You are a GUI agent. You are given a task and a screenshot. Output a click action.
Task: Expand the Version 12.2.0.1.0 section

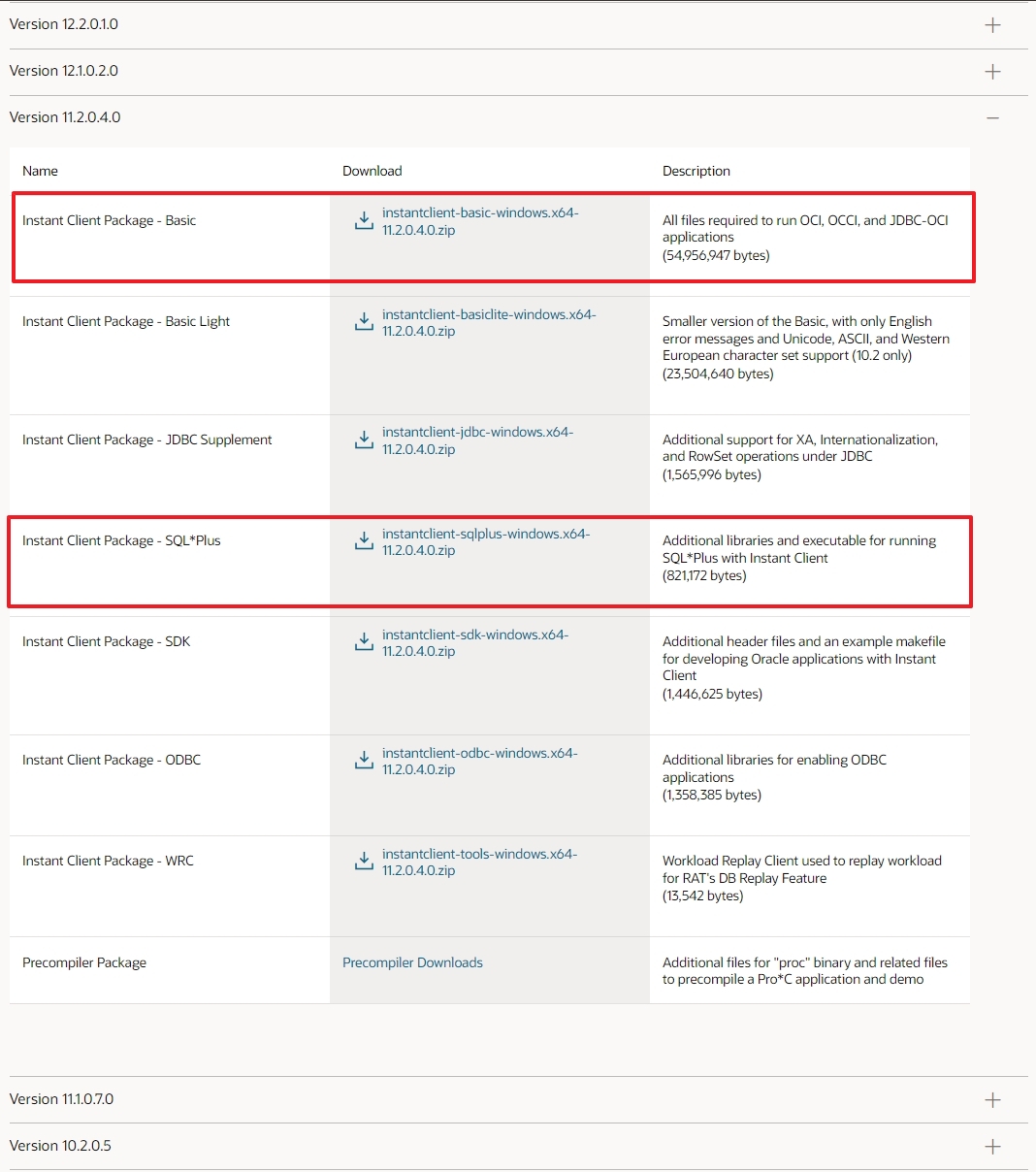[x=991, y=24]
